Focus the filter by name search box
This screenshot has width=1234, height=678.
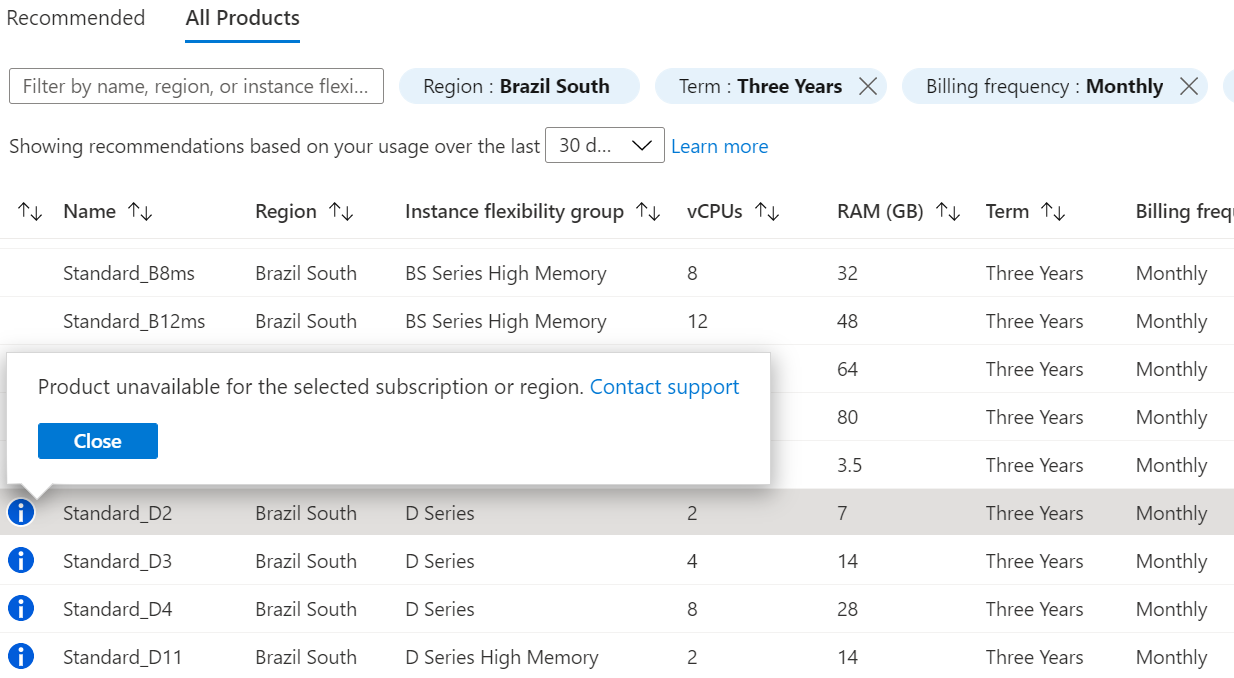[x=196, y=87]
